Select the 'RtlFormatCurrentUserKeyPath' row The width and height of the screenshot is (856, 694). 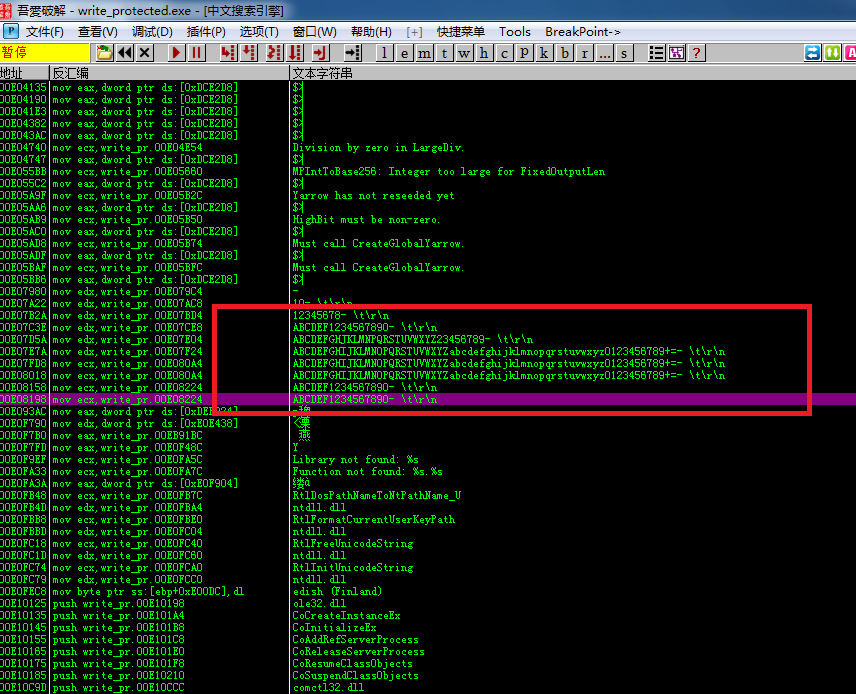[x=428, y=519]
